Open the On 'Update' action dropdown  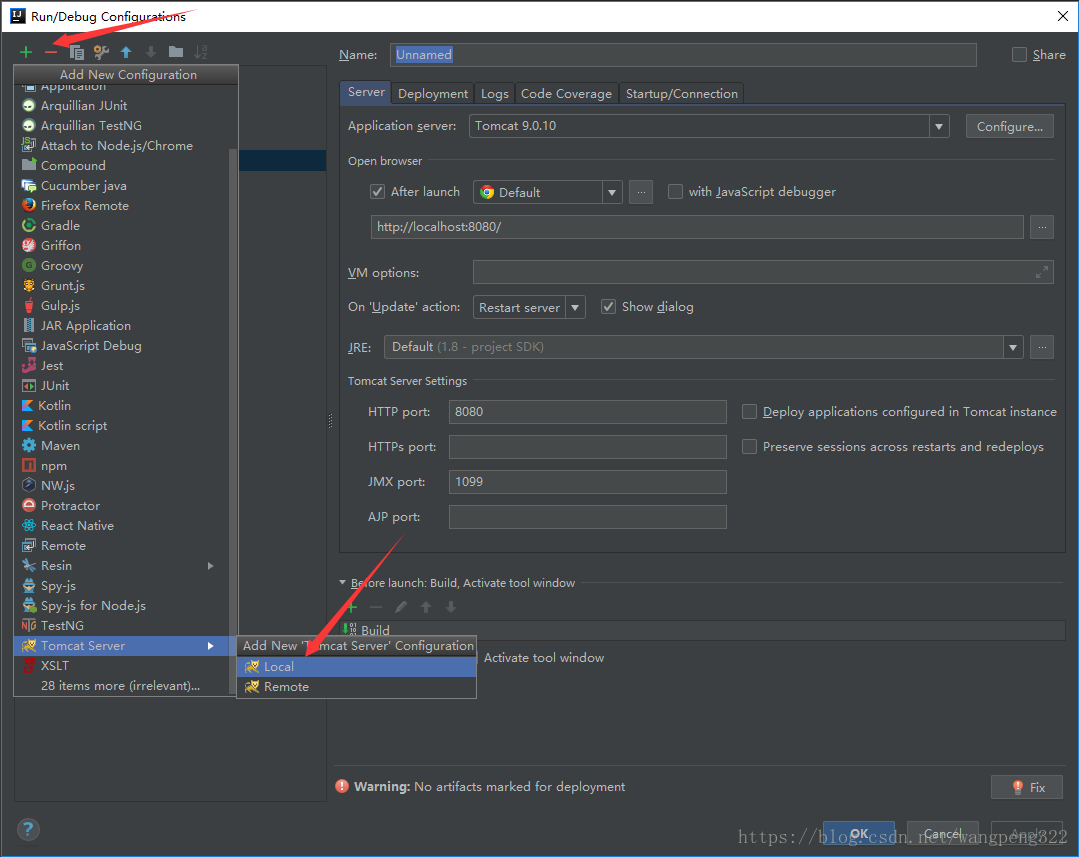pyautogui.click(x=575, y=307)
